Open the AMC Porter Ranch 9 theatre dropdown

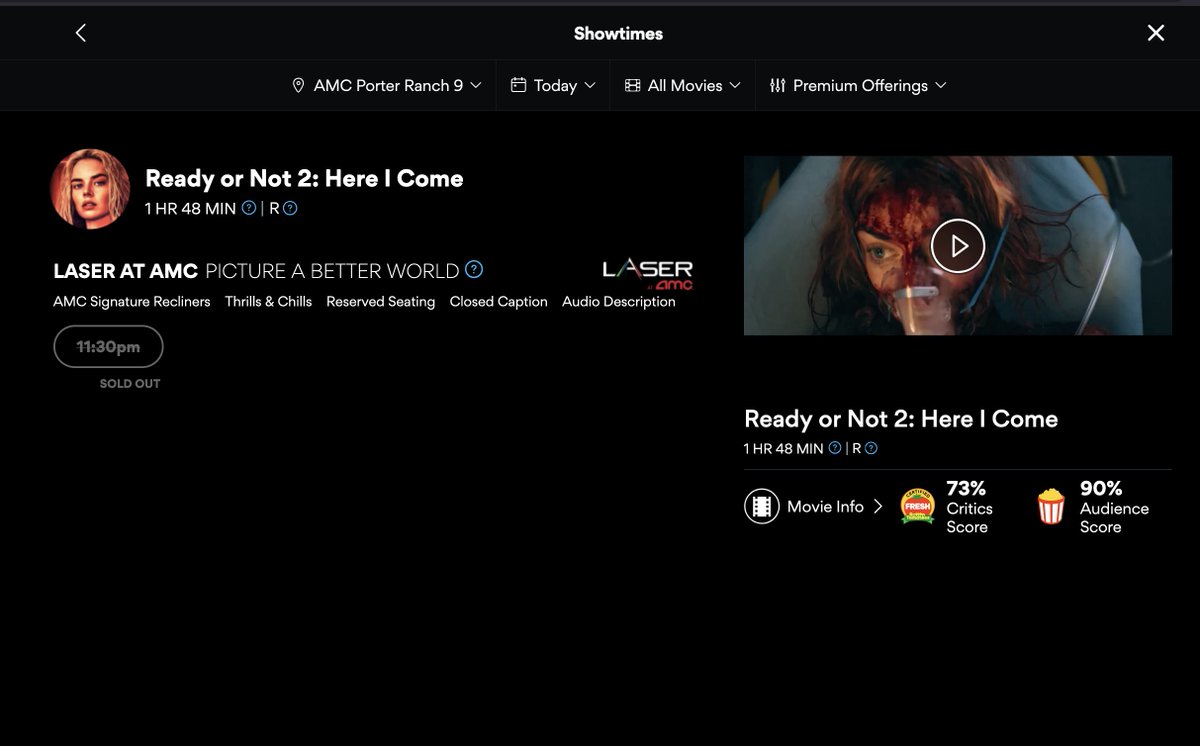386,86
